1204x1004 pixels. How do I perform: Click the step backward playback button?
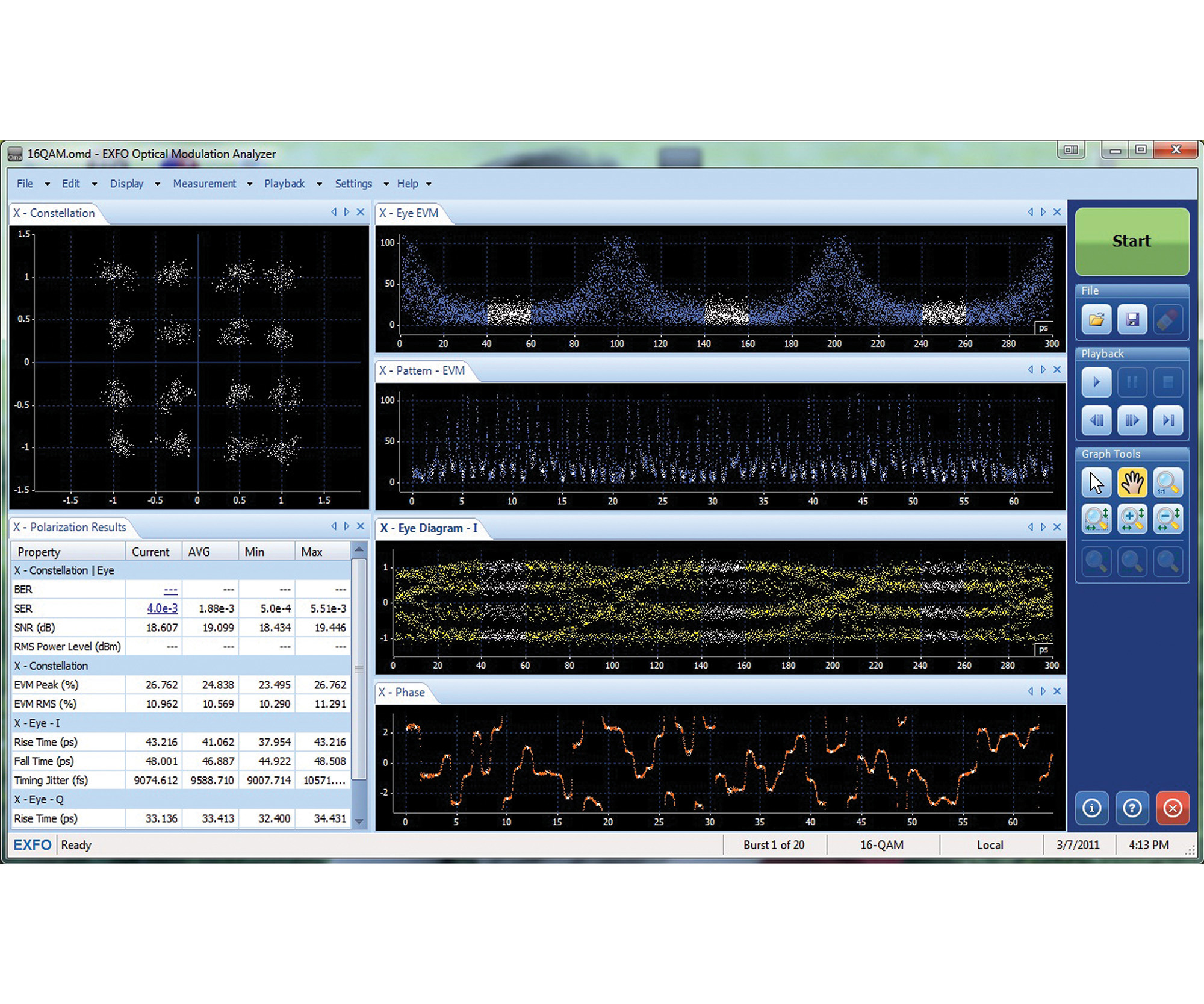click(x=1096, y=420)
